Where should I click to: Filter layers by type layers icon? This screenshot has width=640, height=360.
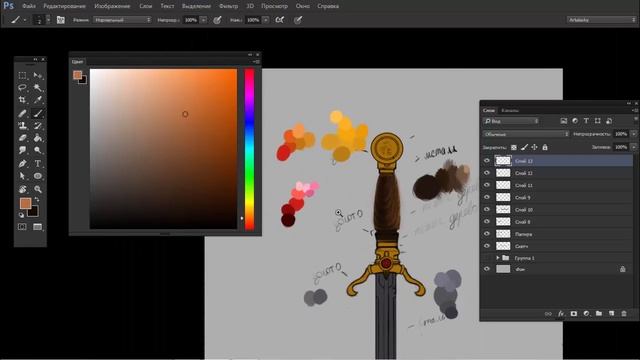click(586, 121)
